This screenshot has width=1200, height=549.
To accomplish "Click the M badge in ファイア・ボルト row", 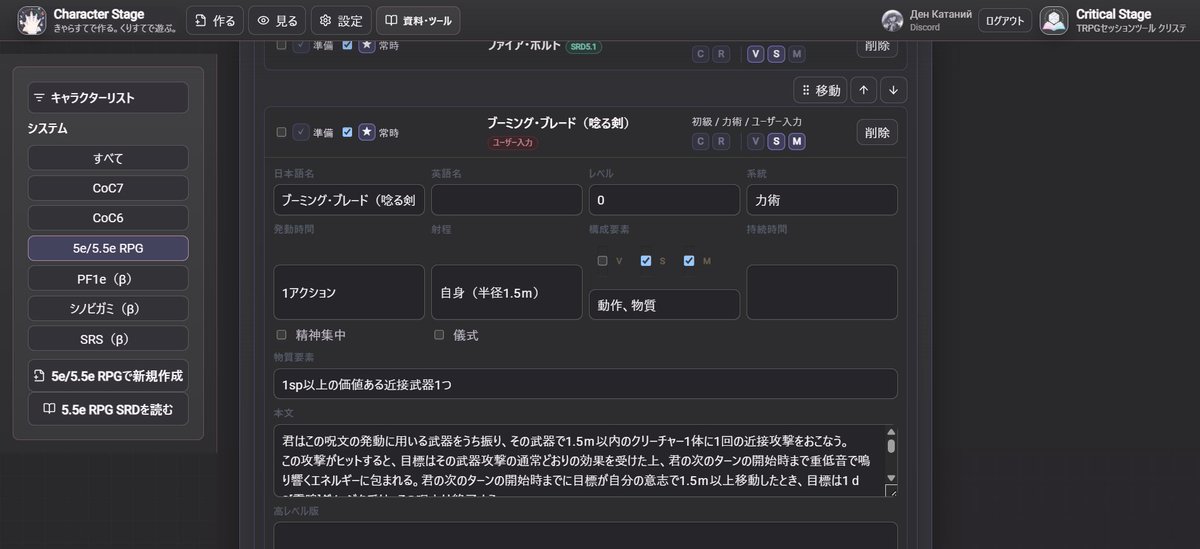I will click(x=796, y=54).
